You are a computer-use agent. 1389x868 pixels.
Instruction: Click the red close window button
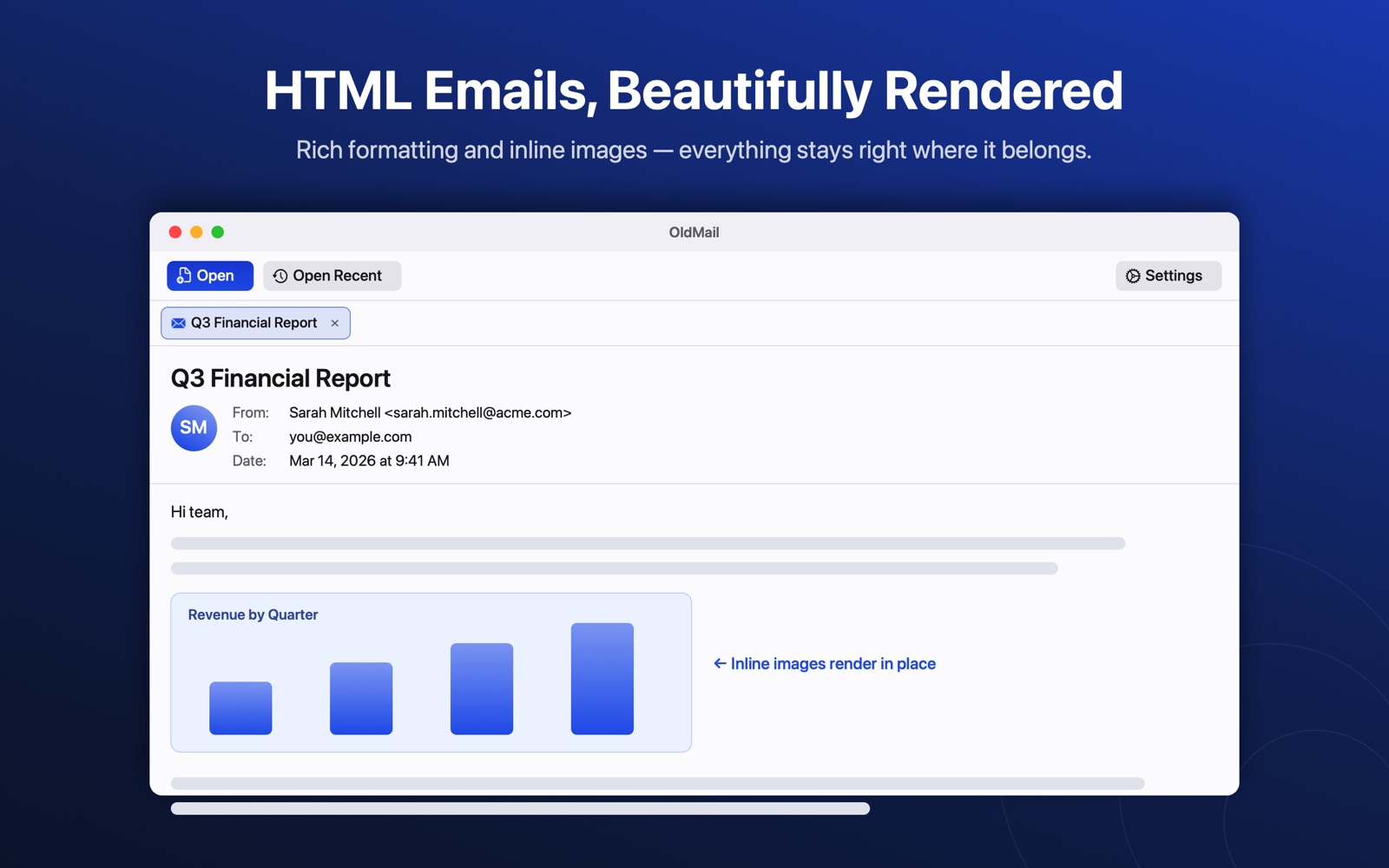pyautogui.click(x=175, y=232)
